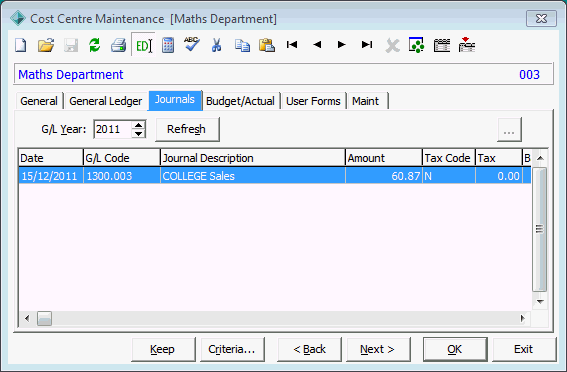
Task: Click the < Back button
Action: click(310, 349)
